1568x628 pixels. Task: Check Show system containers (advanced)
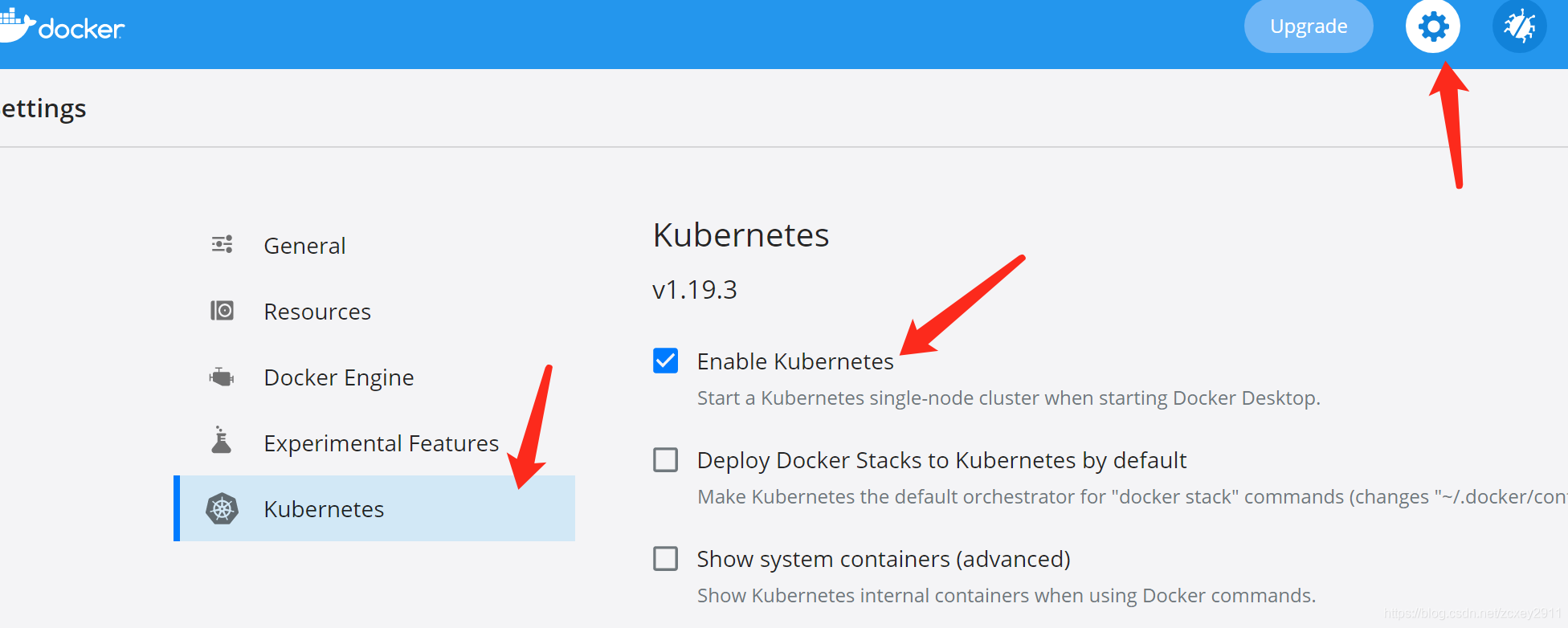coord(665,558)
